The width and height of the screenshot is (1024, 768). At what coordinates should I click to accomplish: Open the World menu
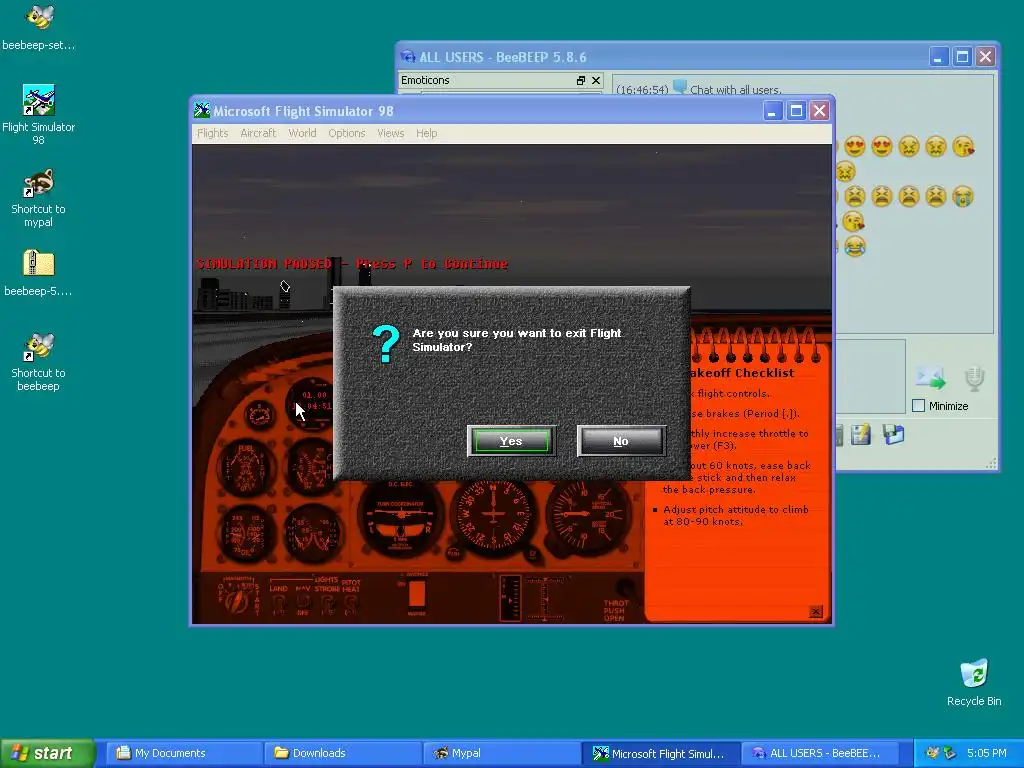click(302, 133)
